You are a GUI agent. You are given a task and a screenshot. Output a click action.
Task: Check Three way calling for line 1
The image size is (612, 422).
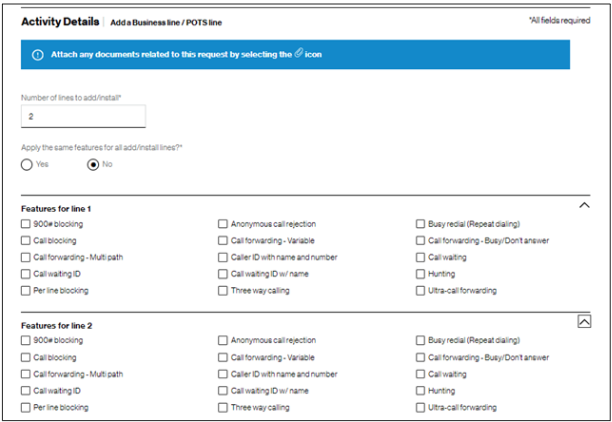(x=223, y=291)
